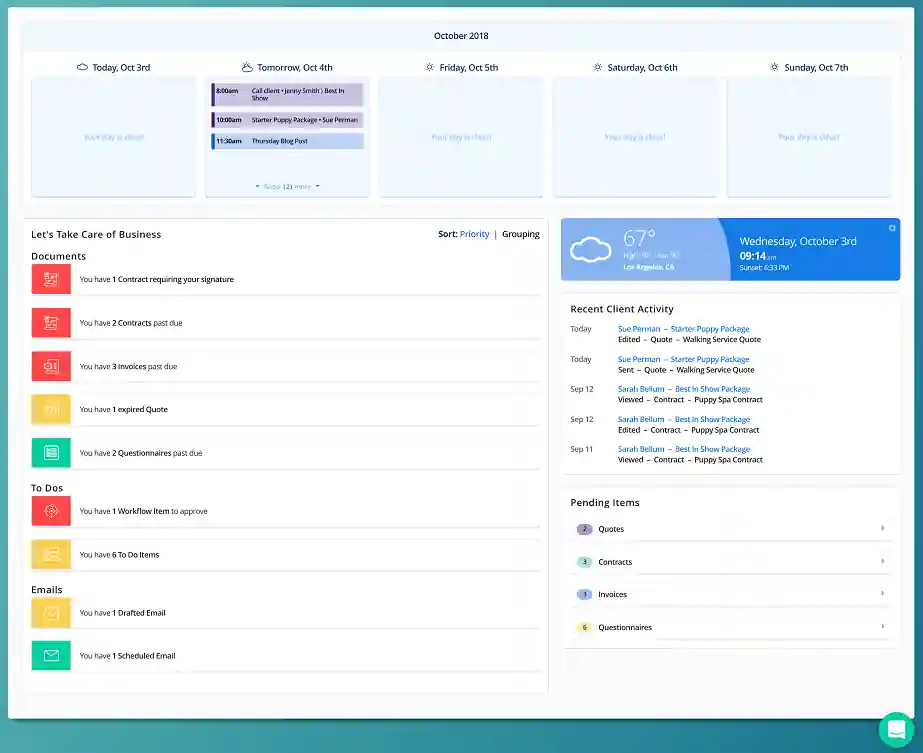Viewport: 923px width, 753px height.
Task: Open the chat bubble widget
Action: click(896, 729)
